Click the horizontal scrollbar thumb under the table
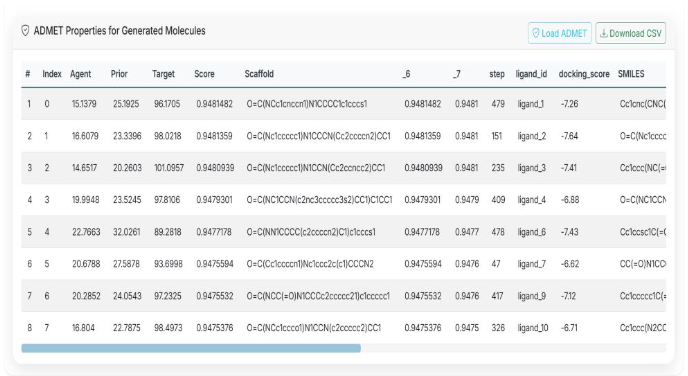This screenshot has height=376, width=688. [191, 348]
